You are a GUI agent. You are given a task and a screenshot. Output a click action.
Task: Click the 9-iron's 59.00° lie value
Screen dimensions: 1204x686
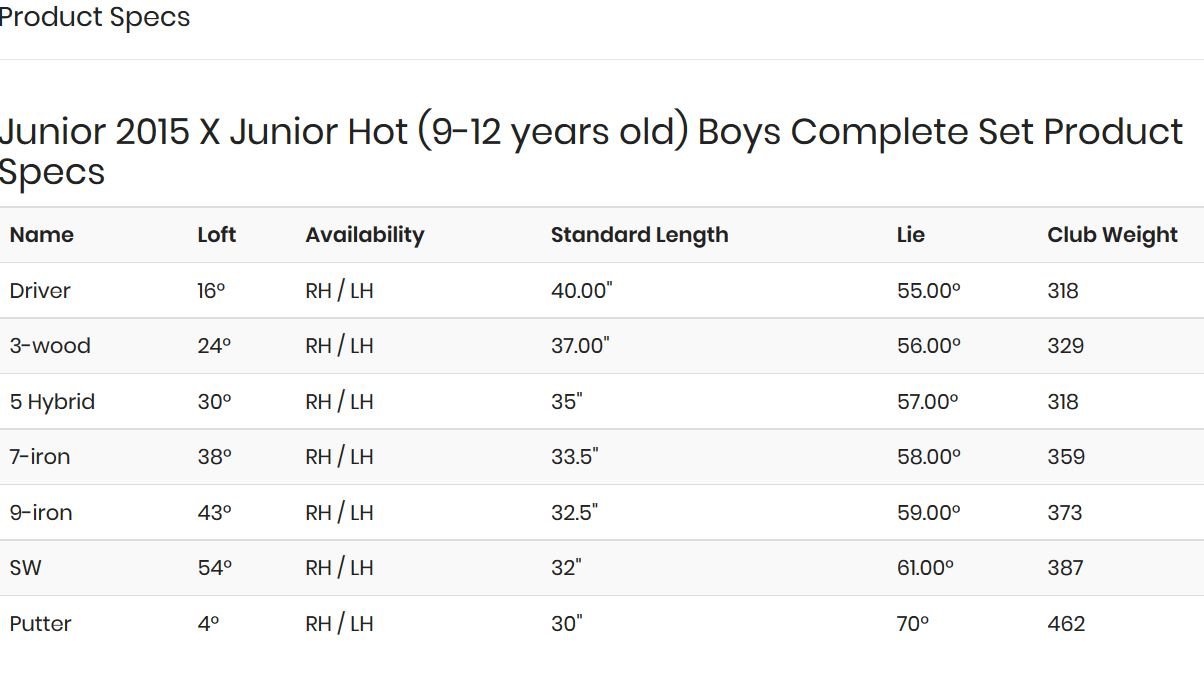coord(928,513)
